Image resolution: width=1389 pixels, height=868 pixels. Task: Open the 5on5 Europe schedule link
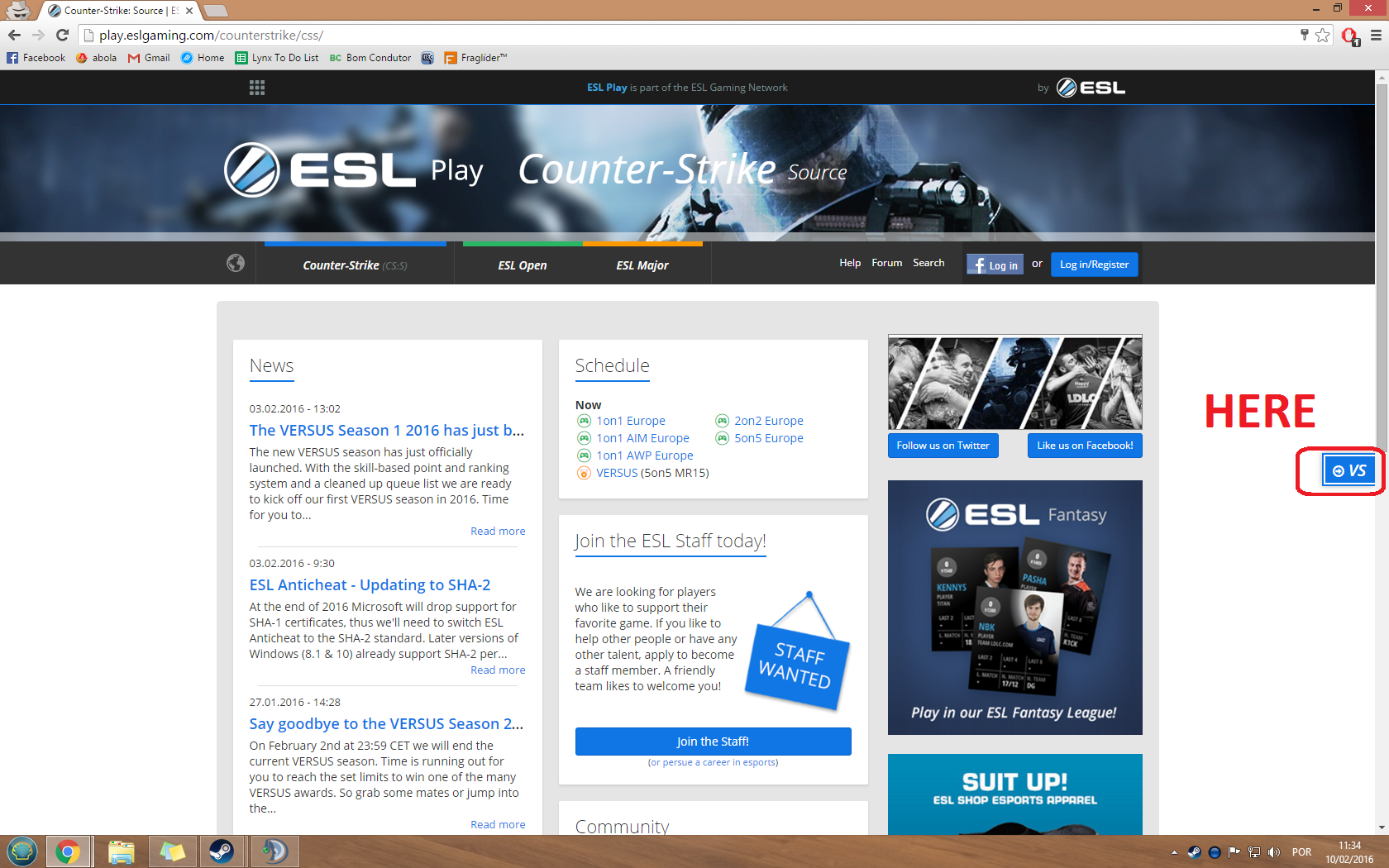pos(769,438)
